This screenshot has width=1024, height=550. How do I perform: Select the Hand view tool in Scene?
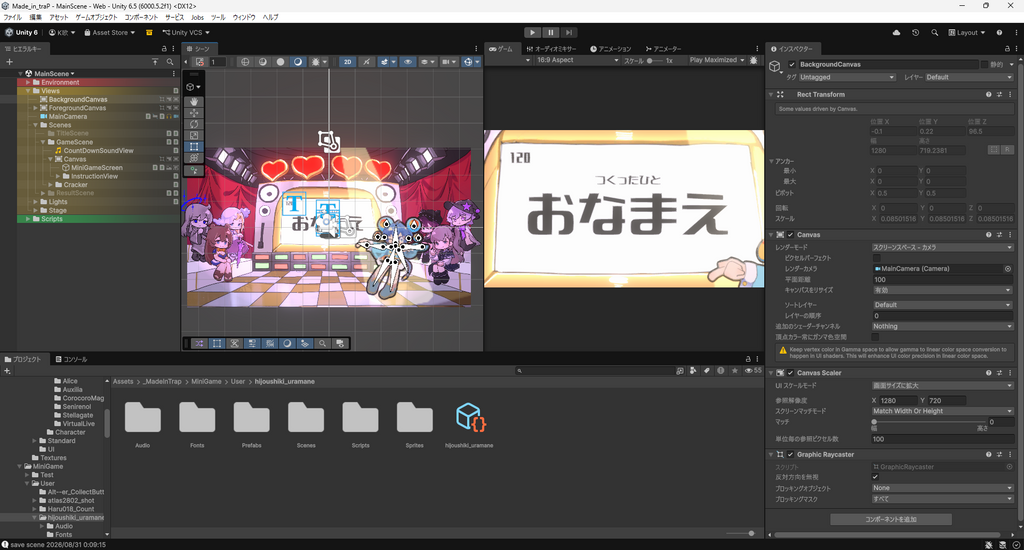[194, 102]
